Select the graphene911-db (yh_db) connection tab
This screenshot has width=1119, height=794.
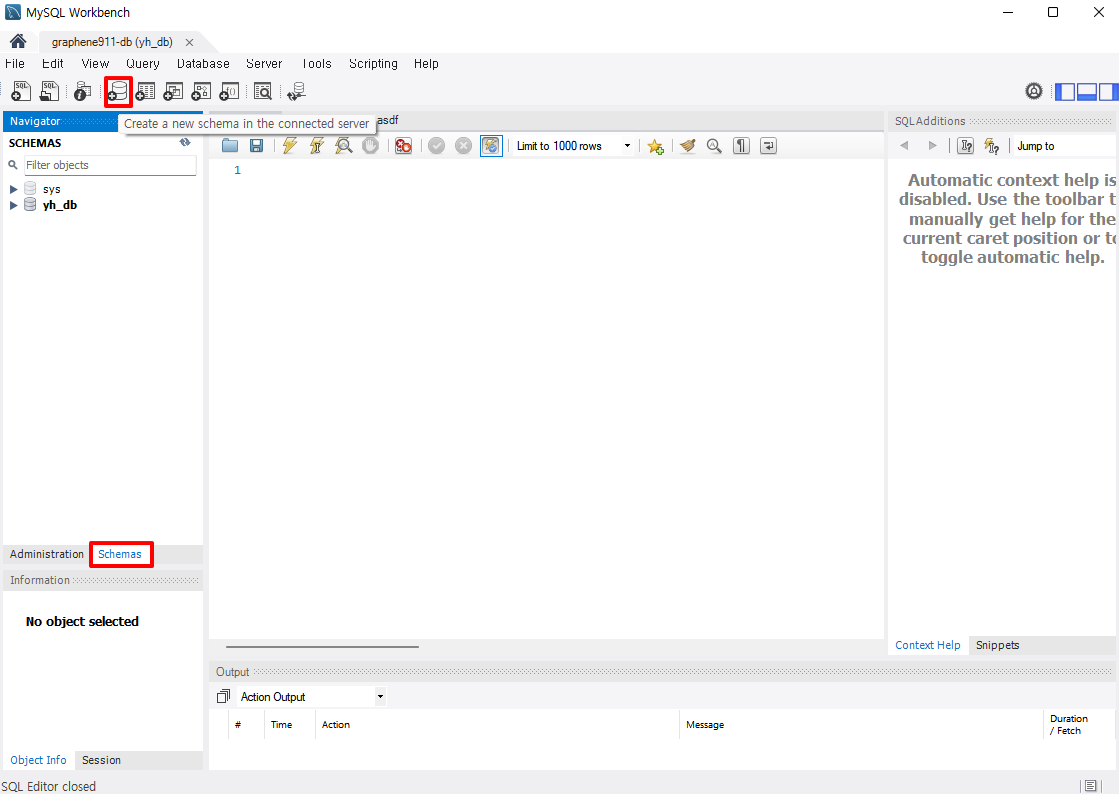pyautogui.click(x=112, y=42)
